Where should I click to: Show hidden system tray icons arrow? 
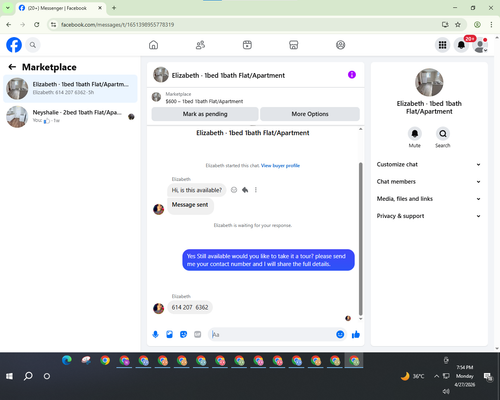[x=436, y=376]
